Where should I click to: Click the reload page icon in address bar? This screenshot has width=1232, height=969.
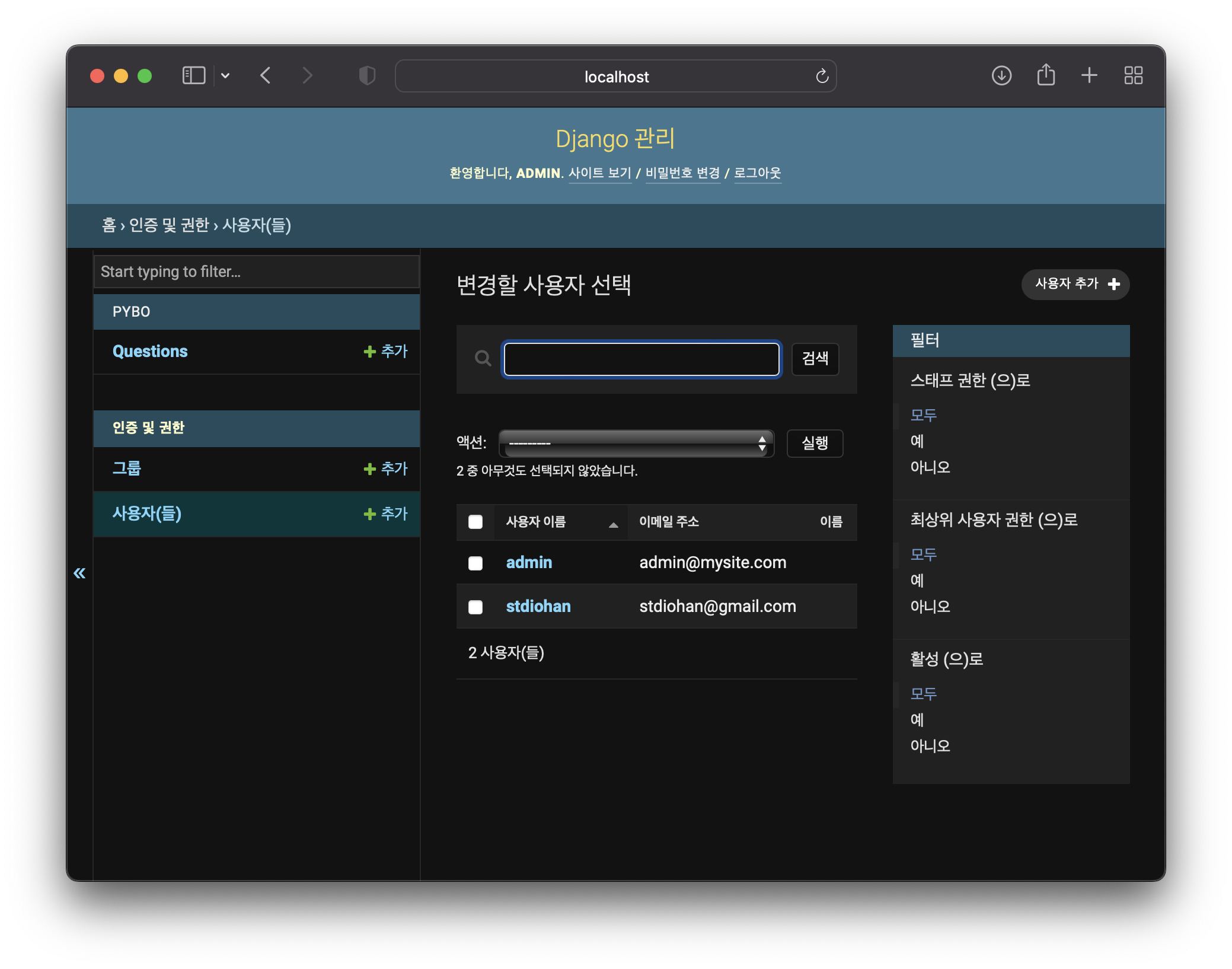[822, 76]
